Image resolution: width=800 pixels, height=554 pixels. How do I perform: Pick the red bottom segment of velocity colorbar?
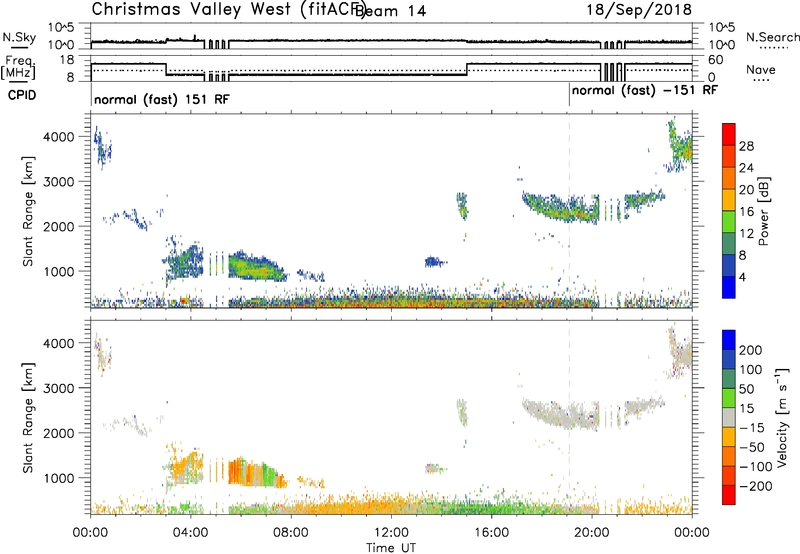(x=729, y=495)
